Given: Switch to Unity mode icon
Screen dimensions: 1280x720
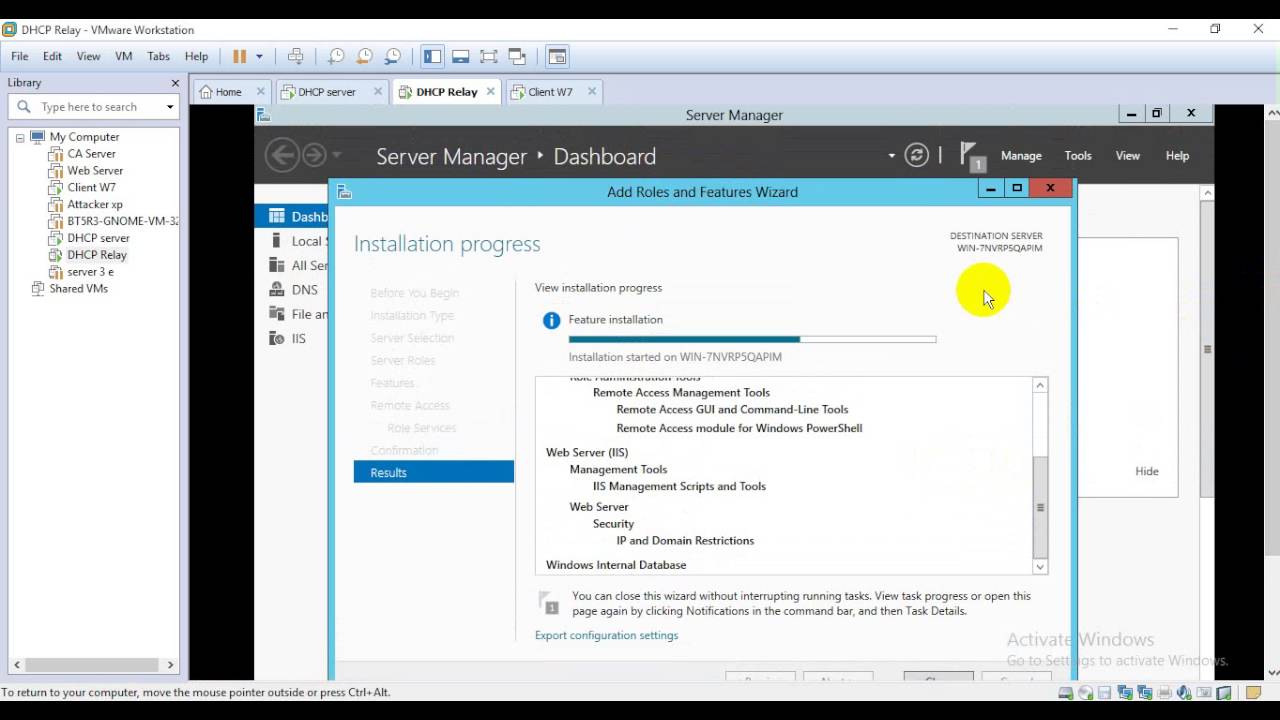Looking at the screenshot, I should click(x=517, y=57).
